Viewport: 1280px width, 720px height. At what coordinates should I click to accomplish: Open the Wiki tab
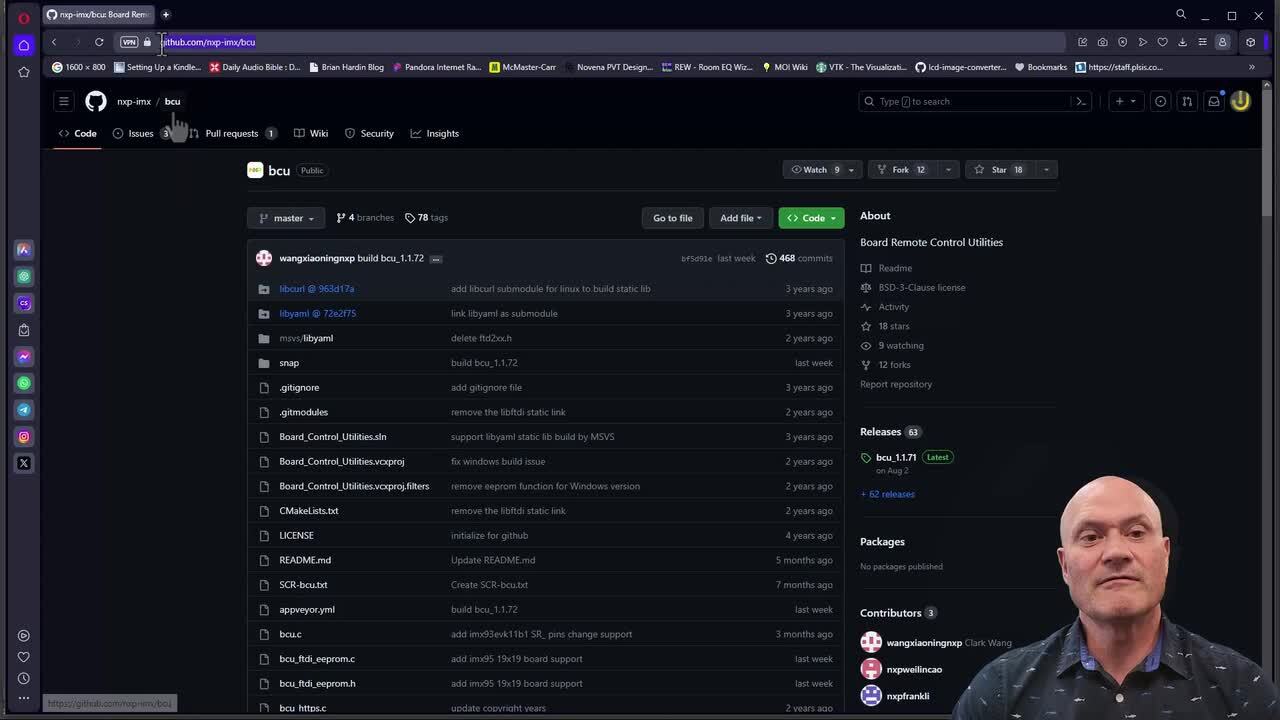(x=311, y=133)
